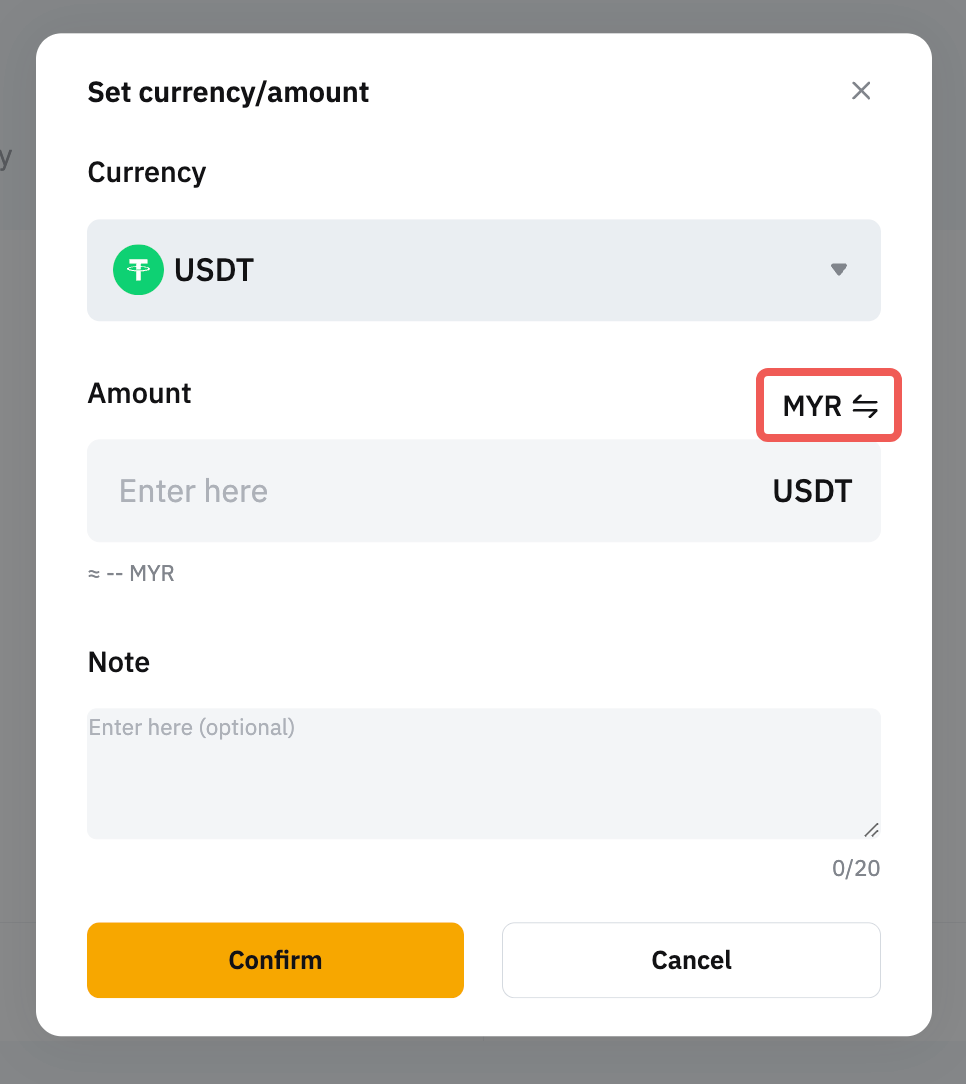This screenshot has width=966, height=1084.
Task: Click the 0/20 character counter
Action: (856, 868)
